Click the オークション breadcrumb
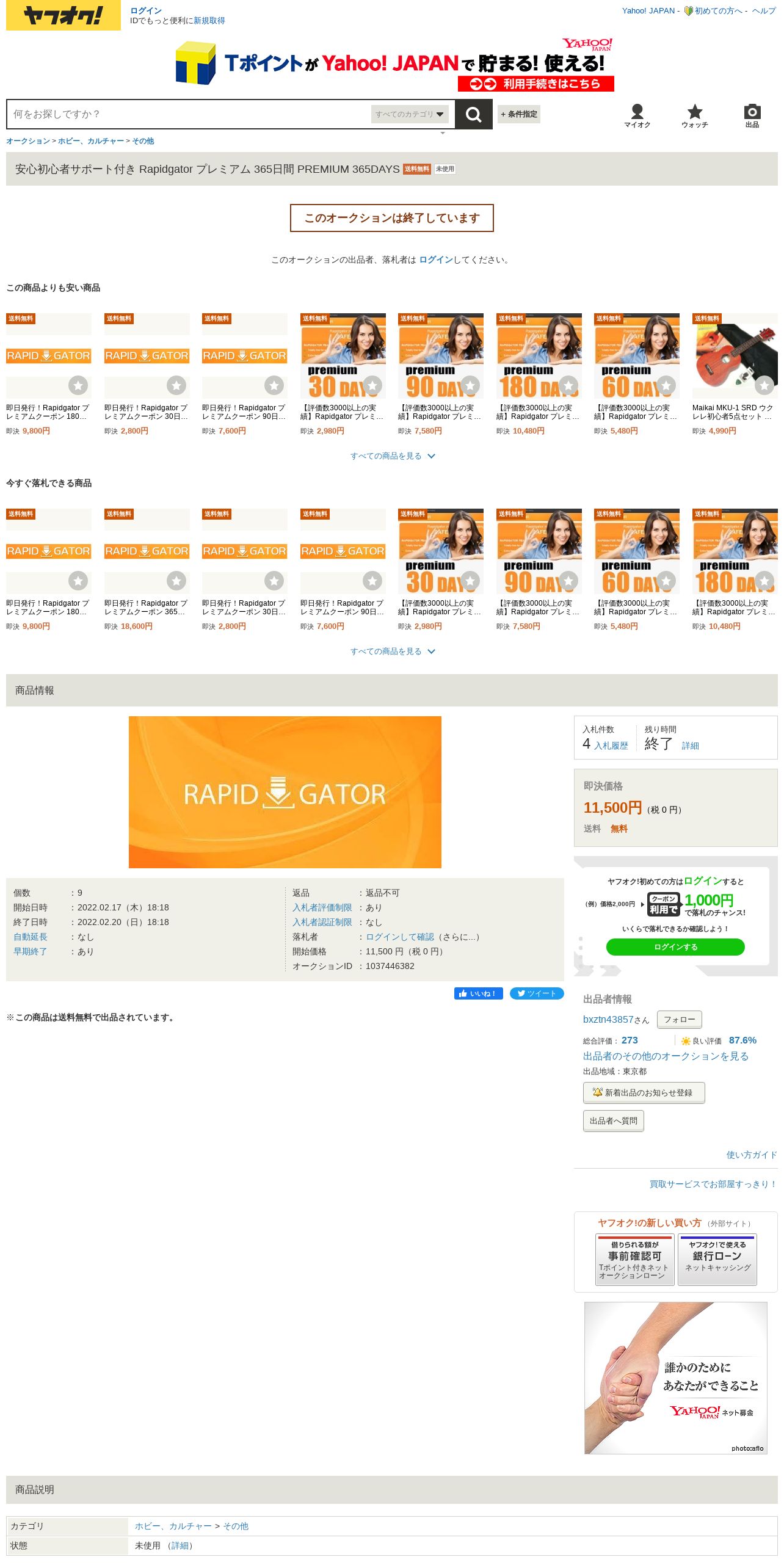 pyautogui.click(x=28, y=141)
